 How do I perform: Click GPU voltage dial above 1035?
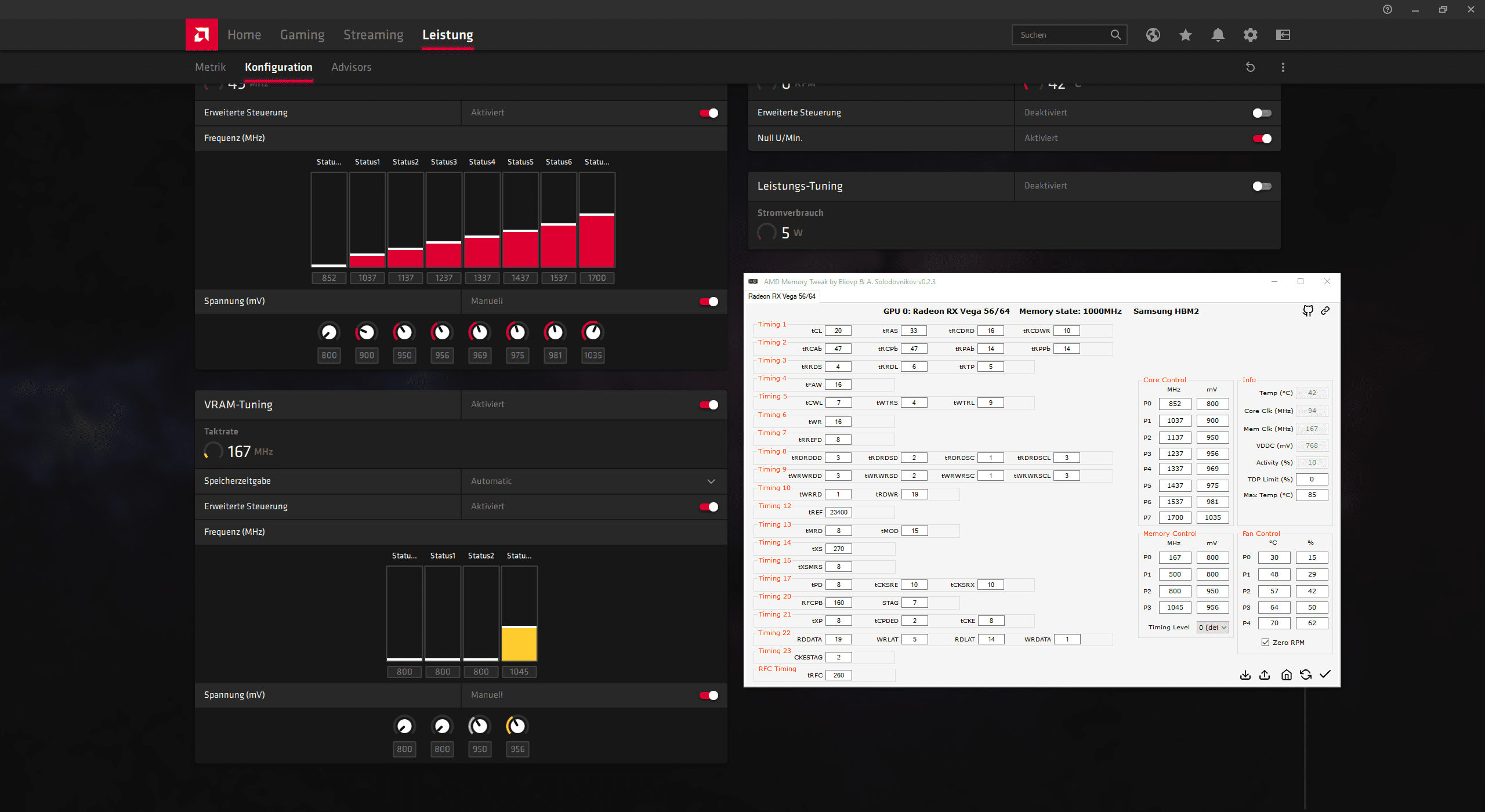[593, 332]
